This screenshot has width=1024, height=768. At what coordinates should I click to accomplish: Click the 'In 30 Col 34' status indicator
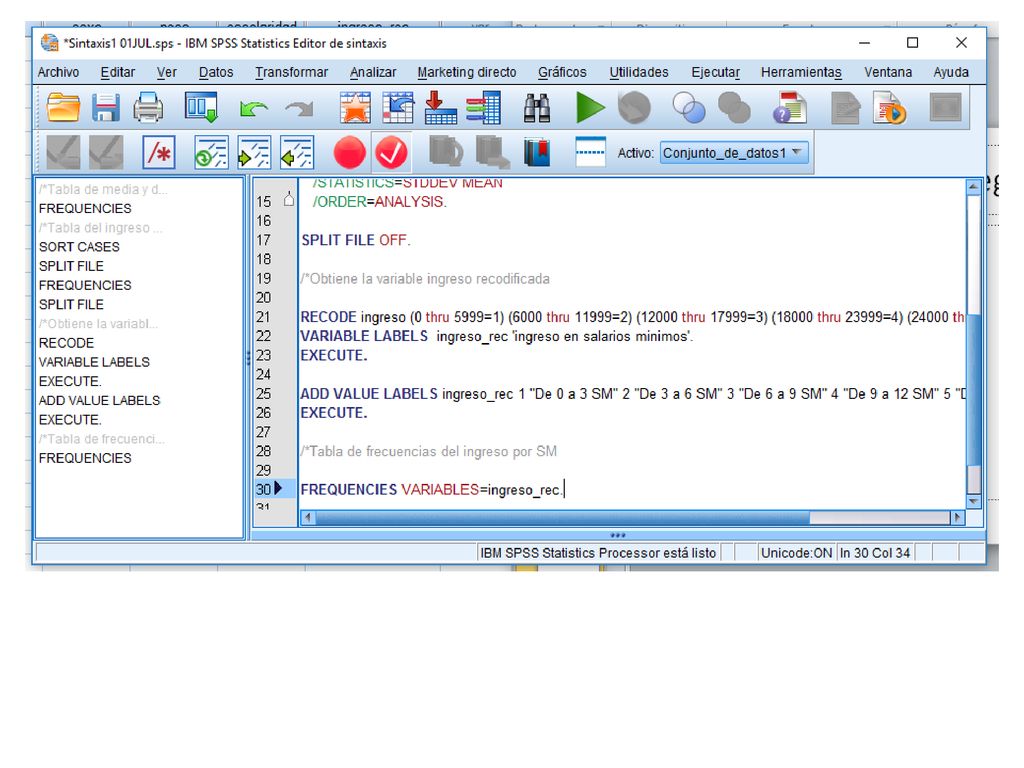click(x=874, y=553)
